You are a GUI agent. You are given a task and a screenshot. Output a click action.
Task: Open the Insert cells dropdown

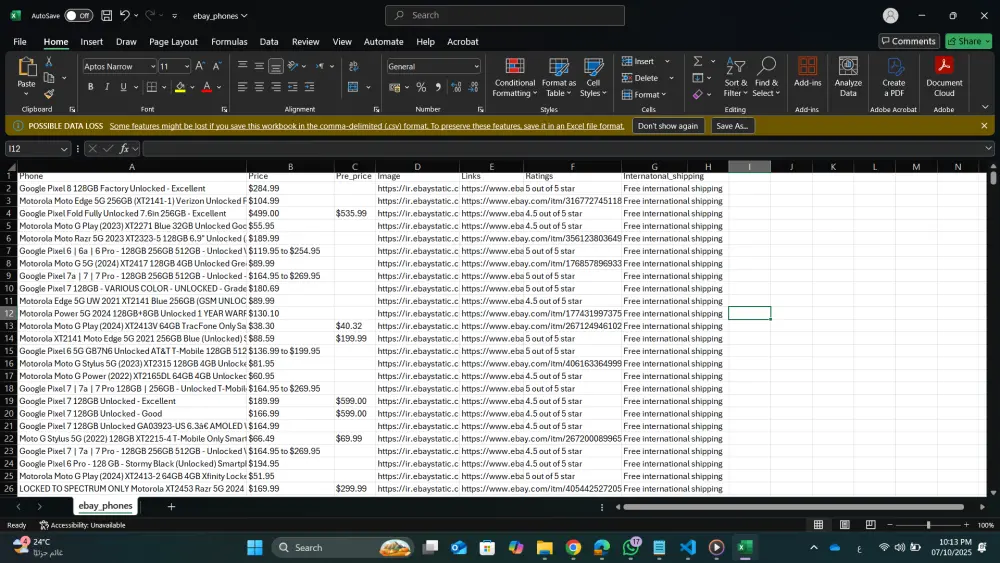[x=667, y=61]
